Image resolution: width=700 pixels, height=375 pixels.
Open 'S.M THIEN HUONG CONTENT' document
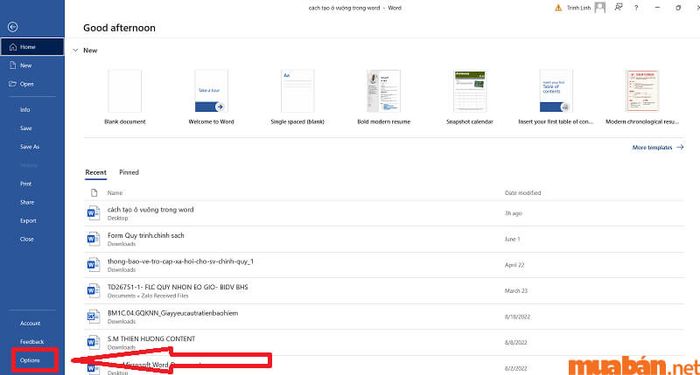pos(384,342)
